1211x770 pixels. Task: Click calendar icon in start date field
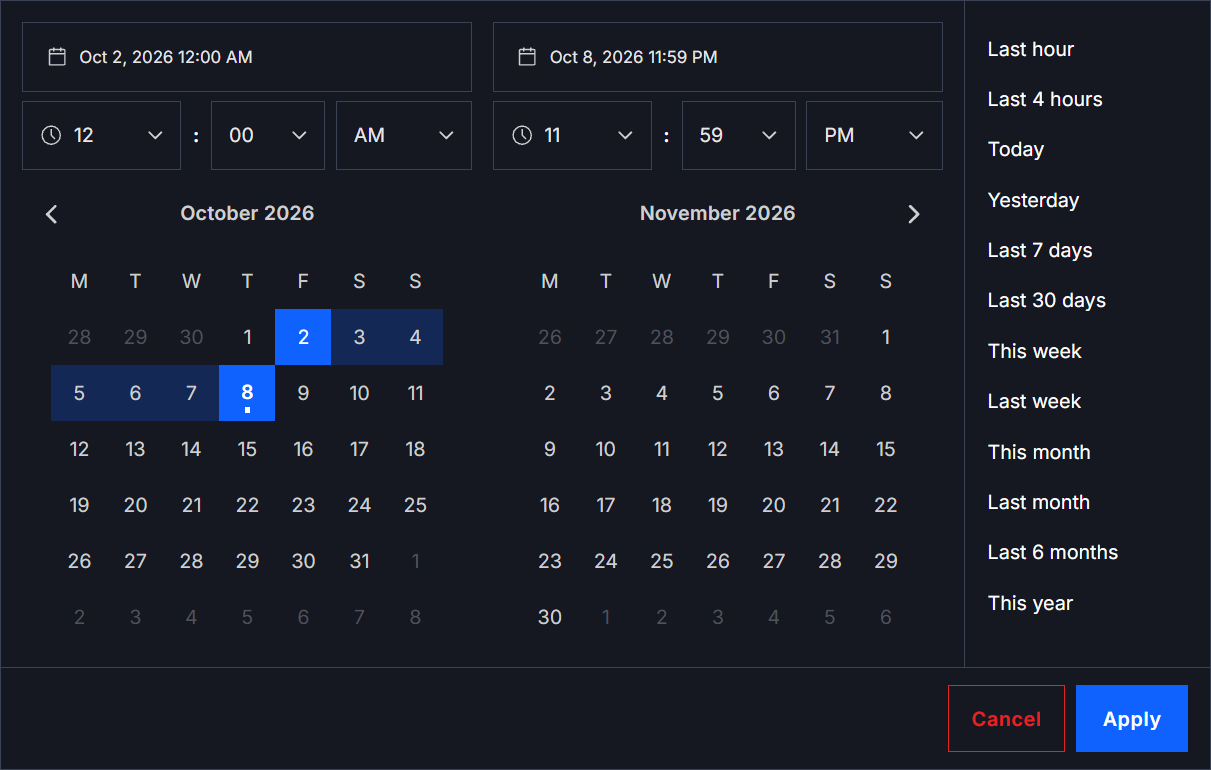[x=57, y=57]
